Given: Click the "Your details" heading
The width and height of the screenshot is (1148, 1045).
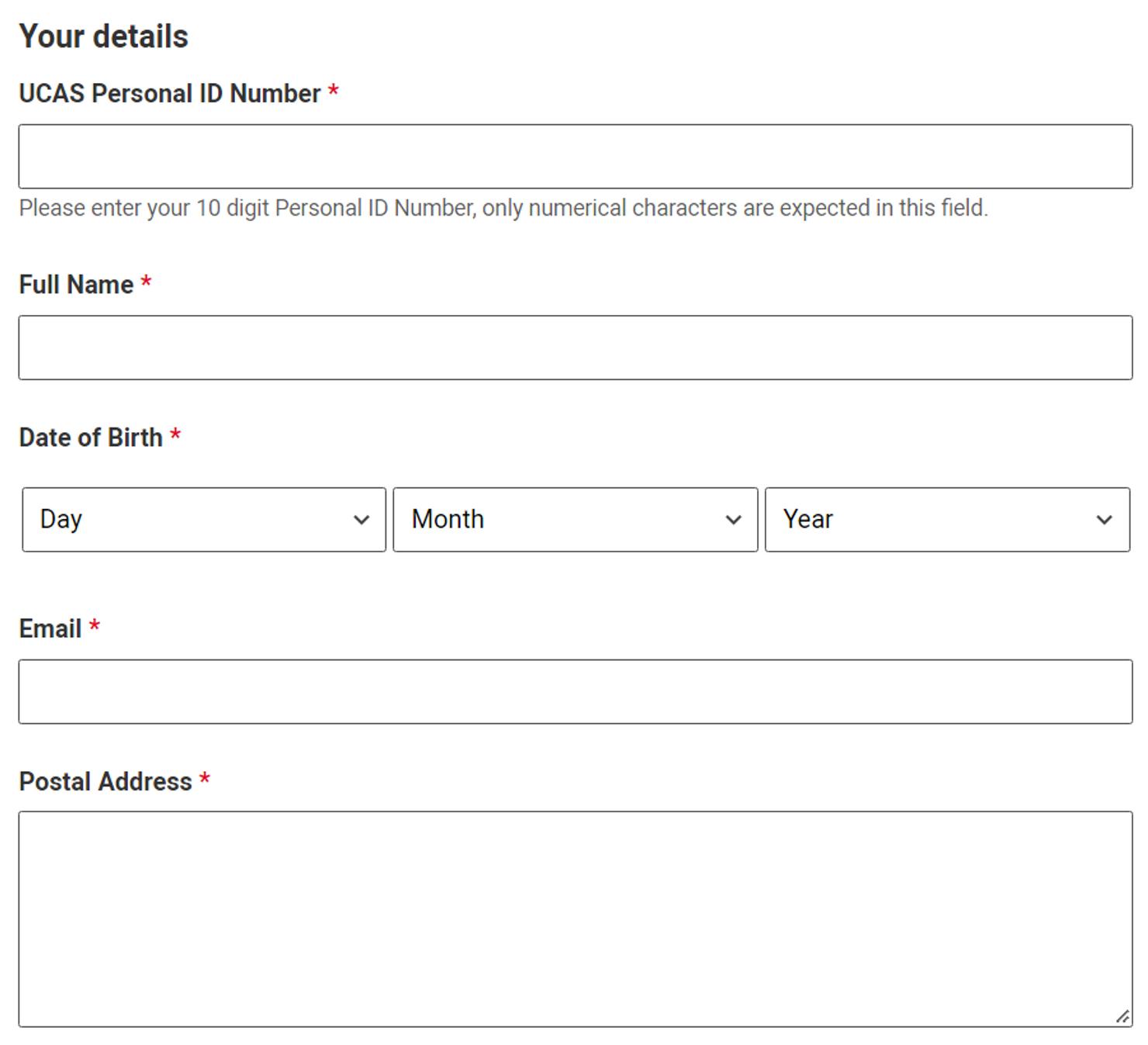Looking at the screenshot, I should 103,36.
